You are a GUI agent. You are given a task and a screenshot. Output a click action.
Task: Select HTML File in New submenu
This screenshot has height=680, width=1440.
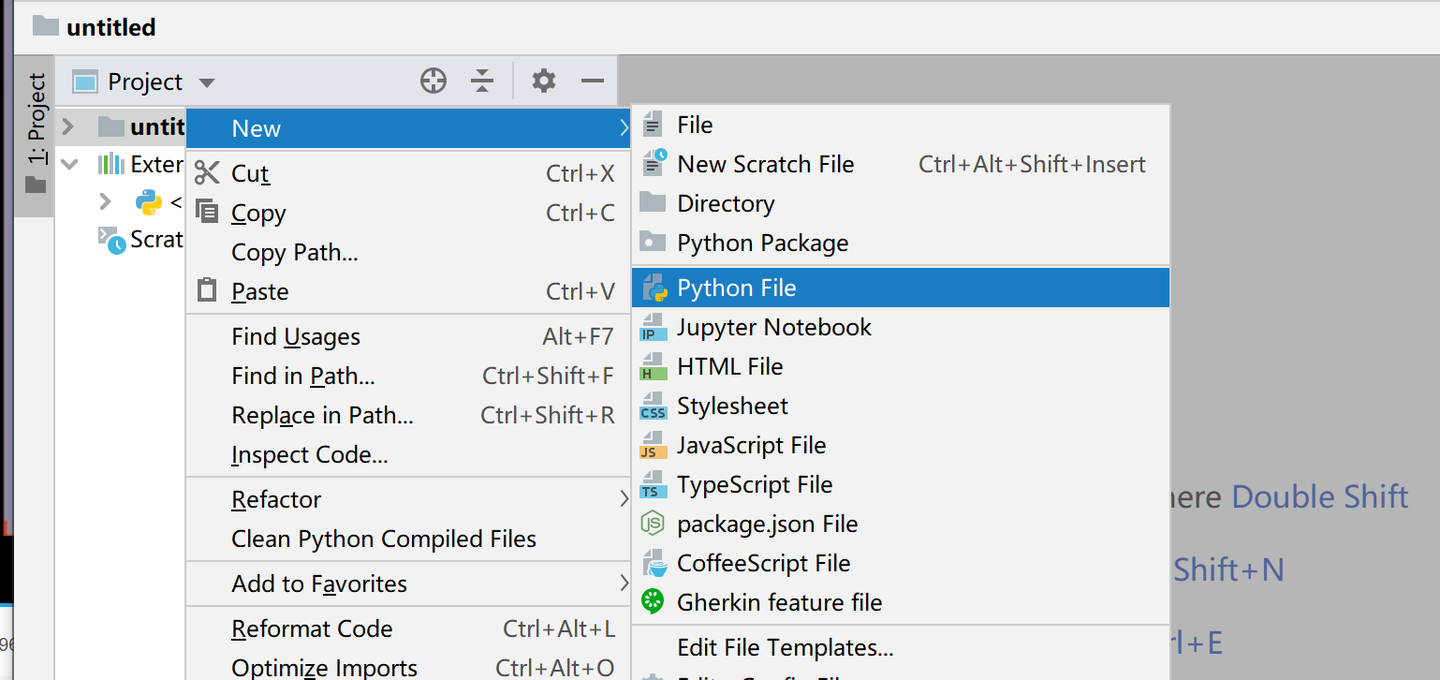tap(730, 367)
